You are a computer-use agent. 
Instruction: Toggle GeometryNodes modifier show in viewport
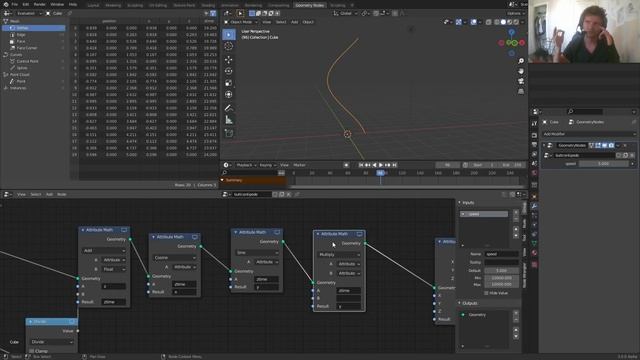(x=604, y=145)
